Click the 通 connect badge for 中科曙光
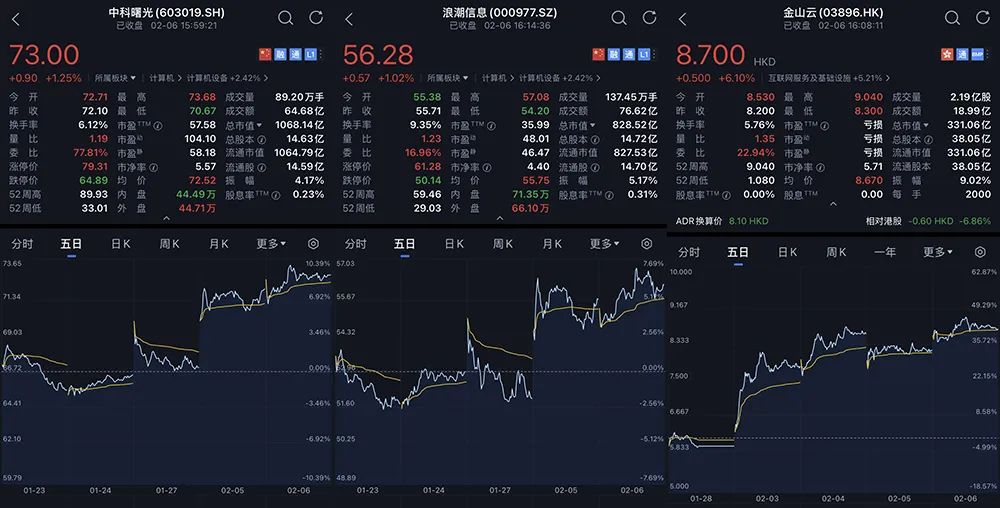This screenshot has width=1000, height=508. [x=295, y=55]
